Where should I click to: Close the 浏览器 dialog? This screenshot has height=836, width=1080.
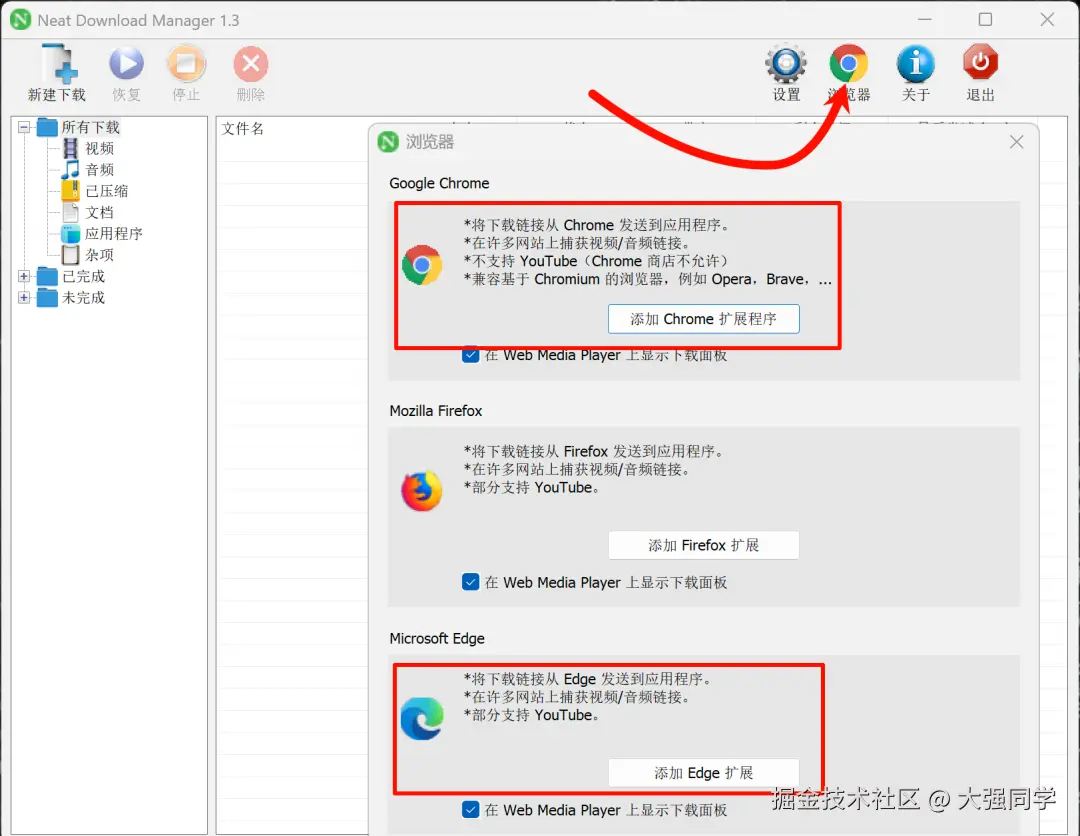(x=1016, y=142)
